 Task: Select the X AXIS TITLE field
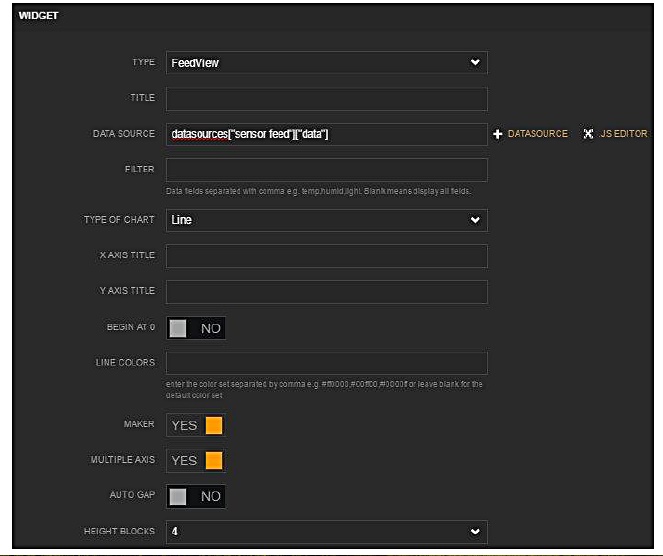[x=326, y=256]
